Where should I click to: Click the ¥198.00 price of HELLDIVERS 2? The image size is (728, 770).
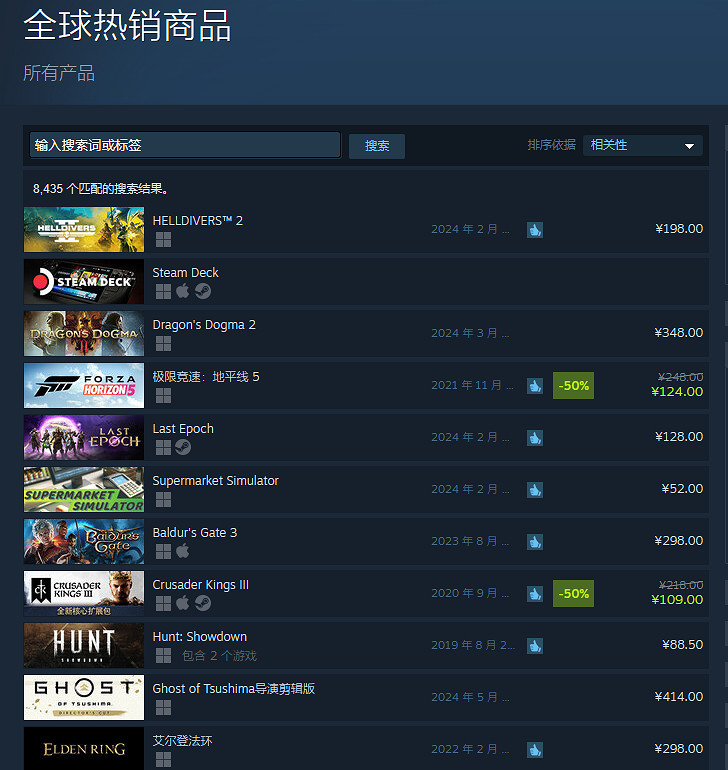[679, 229]
